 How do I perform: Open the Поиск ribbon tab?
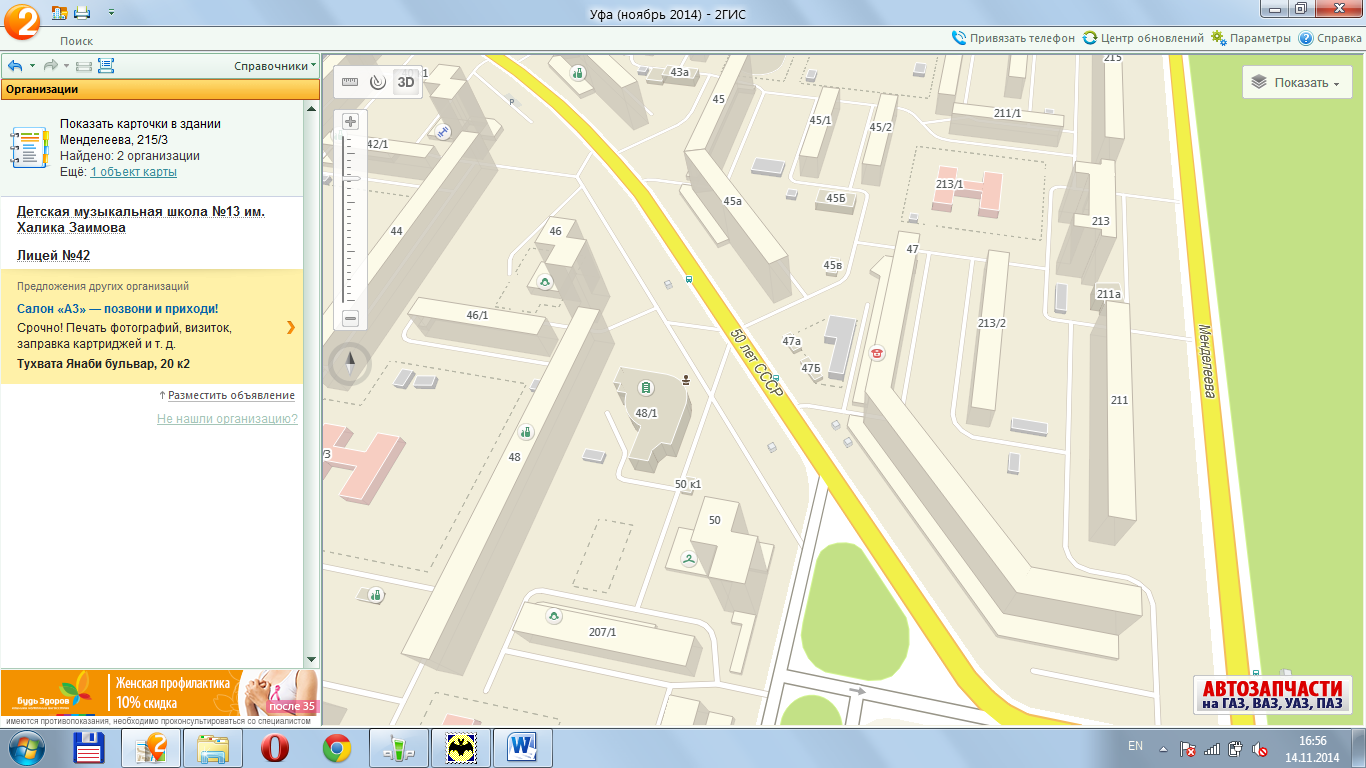click(x=76, y=41)
